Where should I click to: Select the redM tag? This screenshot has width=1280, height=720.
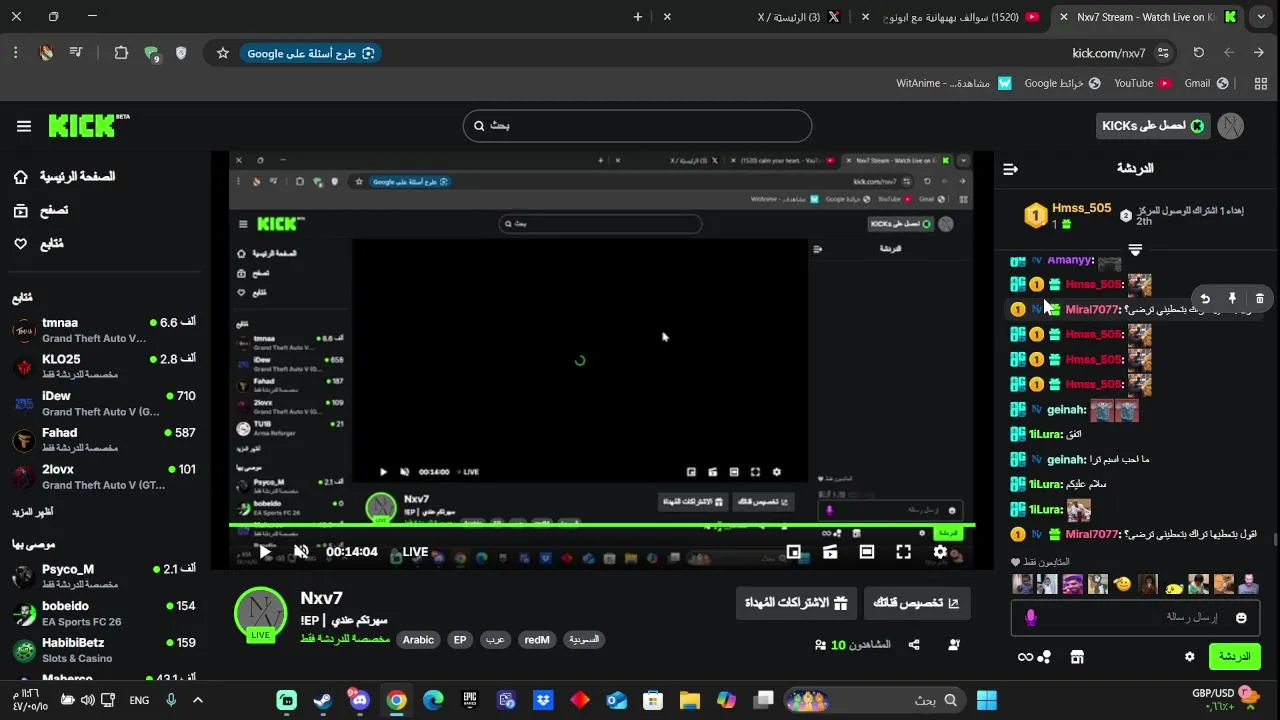pos(537,640)
